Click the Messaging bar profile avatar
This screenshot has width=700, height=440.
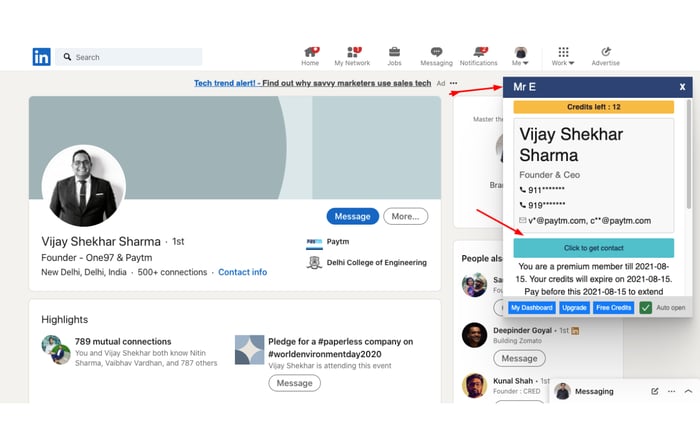click(562, 391)
